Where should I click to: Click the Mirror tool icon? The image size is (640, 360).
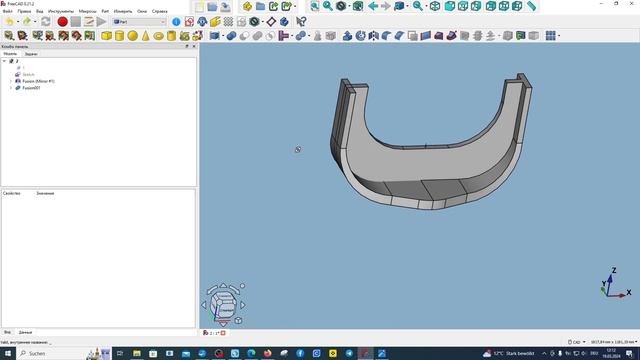(x=373, y=36)
